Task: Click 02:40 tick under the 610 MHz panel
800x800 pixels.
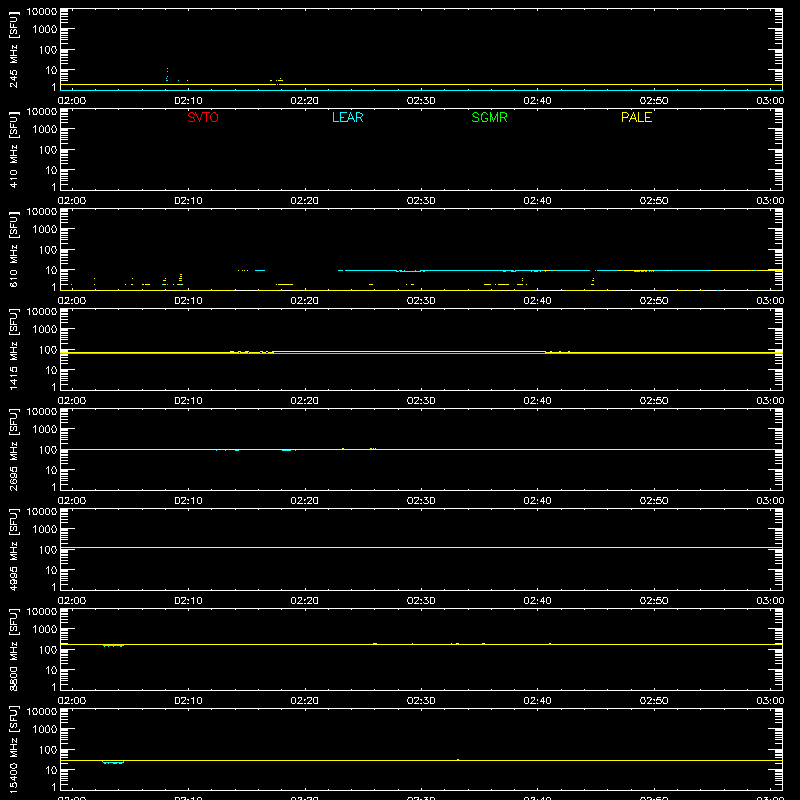Action: coord(537,301)
